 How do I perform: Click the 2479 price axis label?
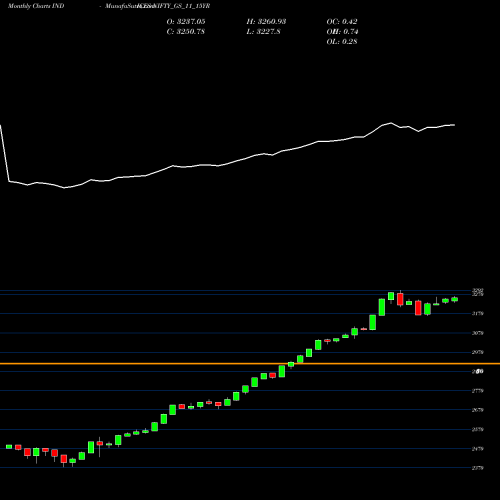478,449
